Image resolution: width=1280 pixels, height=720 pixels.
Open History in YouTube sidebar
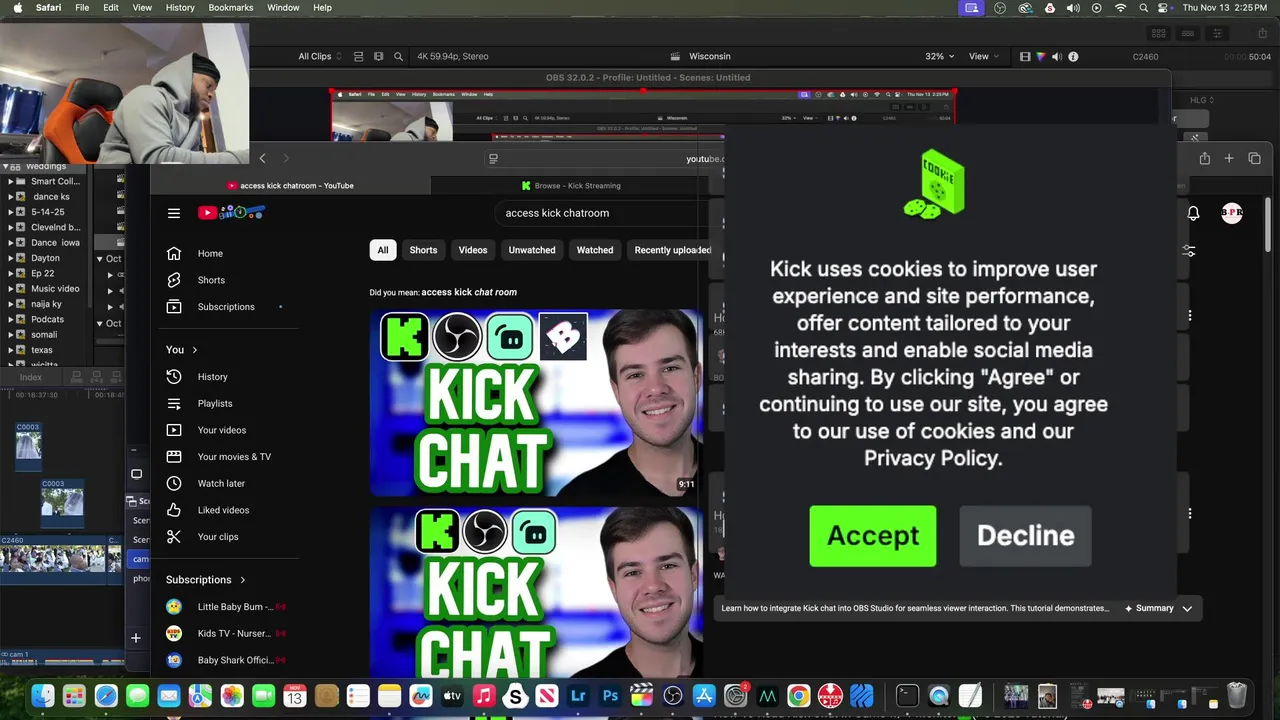tap(212, 377)
